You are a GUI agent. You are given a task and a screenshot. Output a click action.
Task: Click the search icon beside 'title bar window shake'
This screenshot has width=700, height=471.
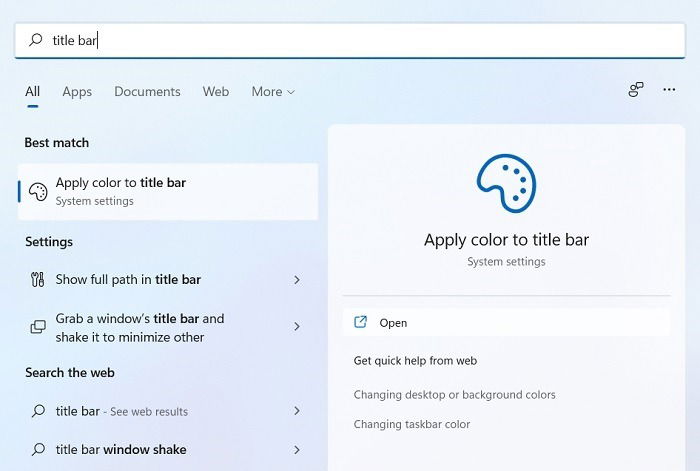pos(38,449)
